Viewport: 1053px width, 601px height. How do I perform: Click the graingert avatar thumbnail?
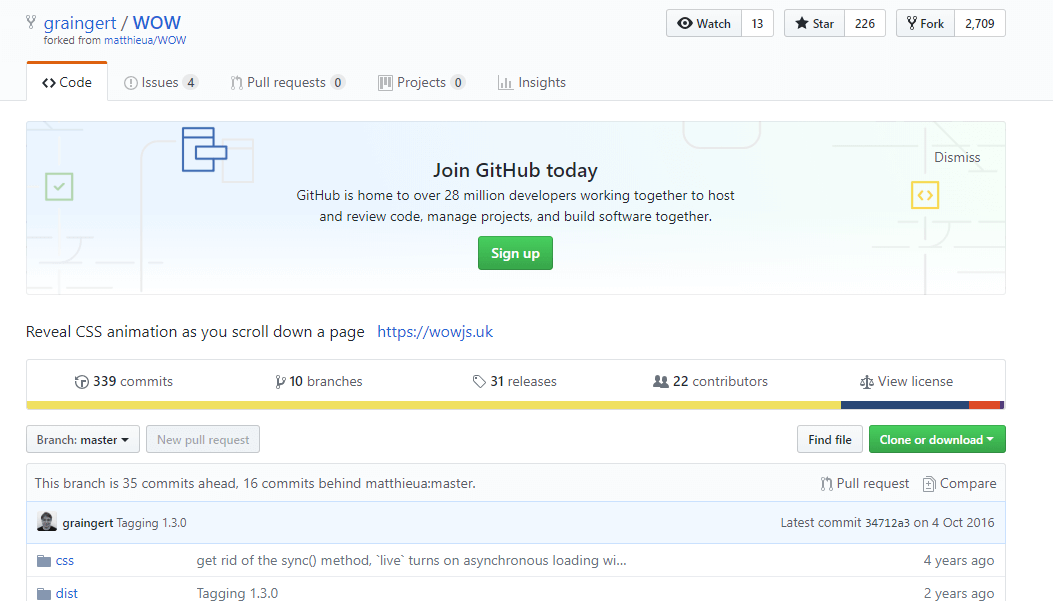[46, 522]
